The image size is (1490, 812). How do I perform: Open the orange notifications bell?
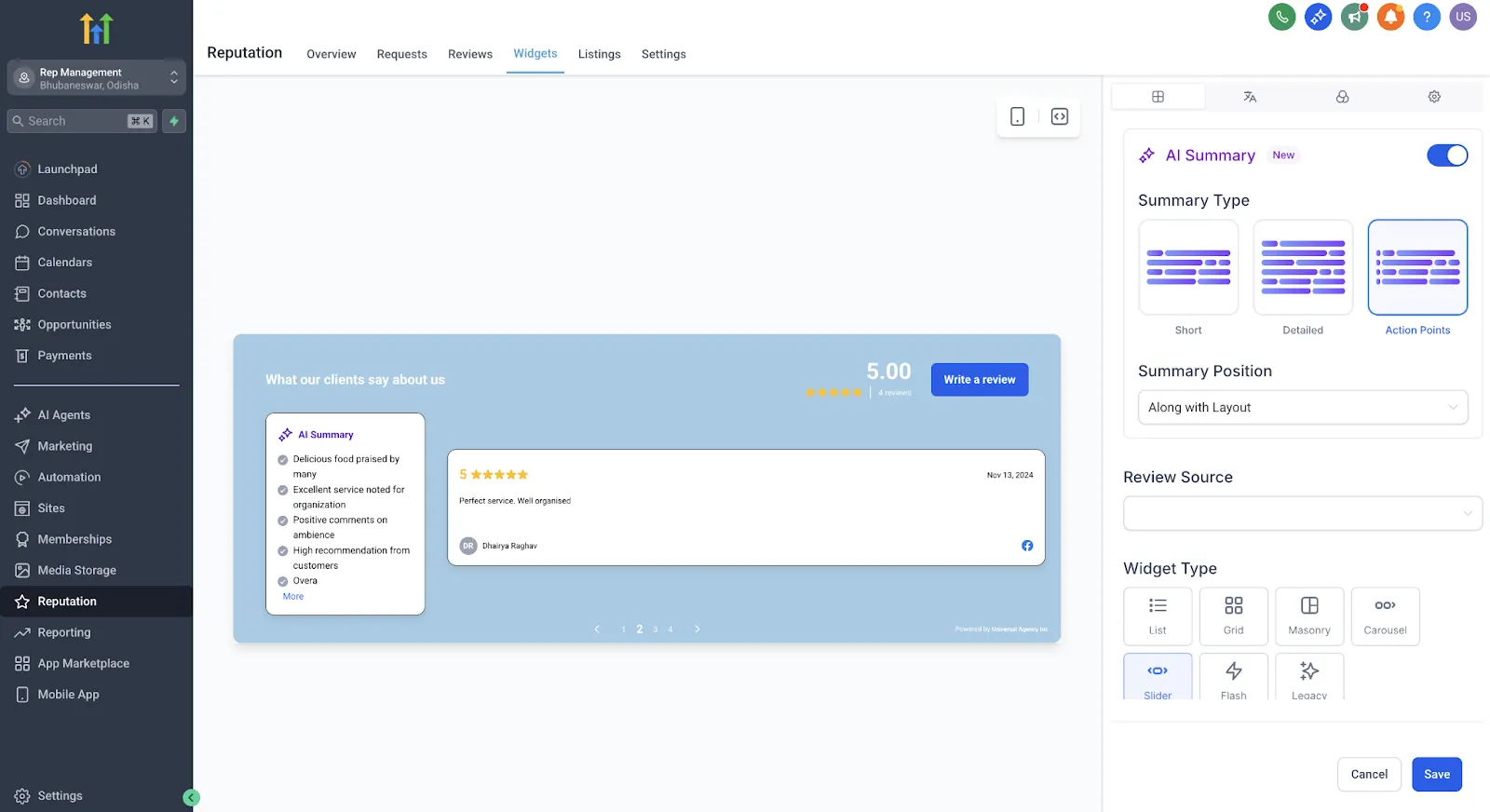click(x=1390, y=17)
